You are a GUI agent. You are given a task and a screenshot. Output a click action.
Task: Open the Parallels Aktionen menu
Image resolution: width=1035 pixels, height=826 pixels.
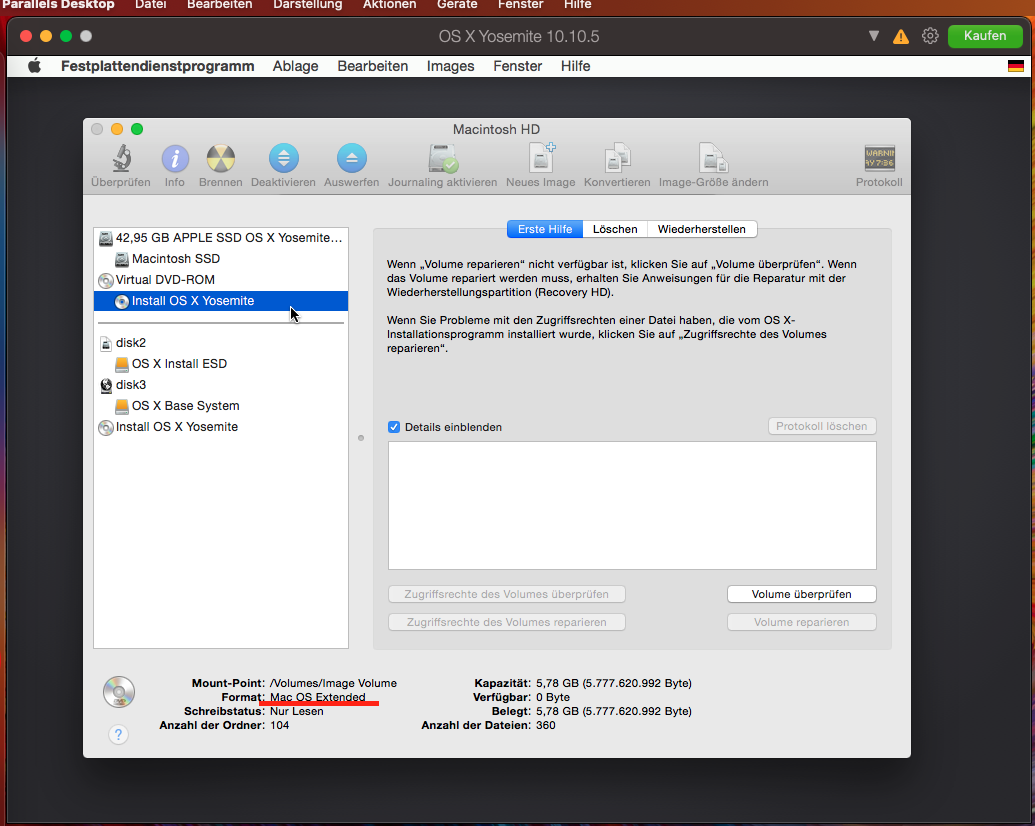(389, 5)
